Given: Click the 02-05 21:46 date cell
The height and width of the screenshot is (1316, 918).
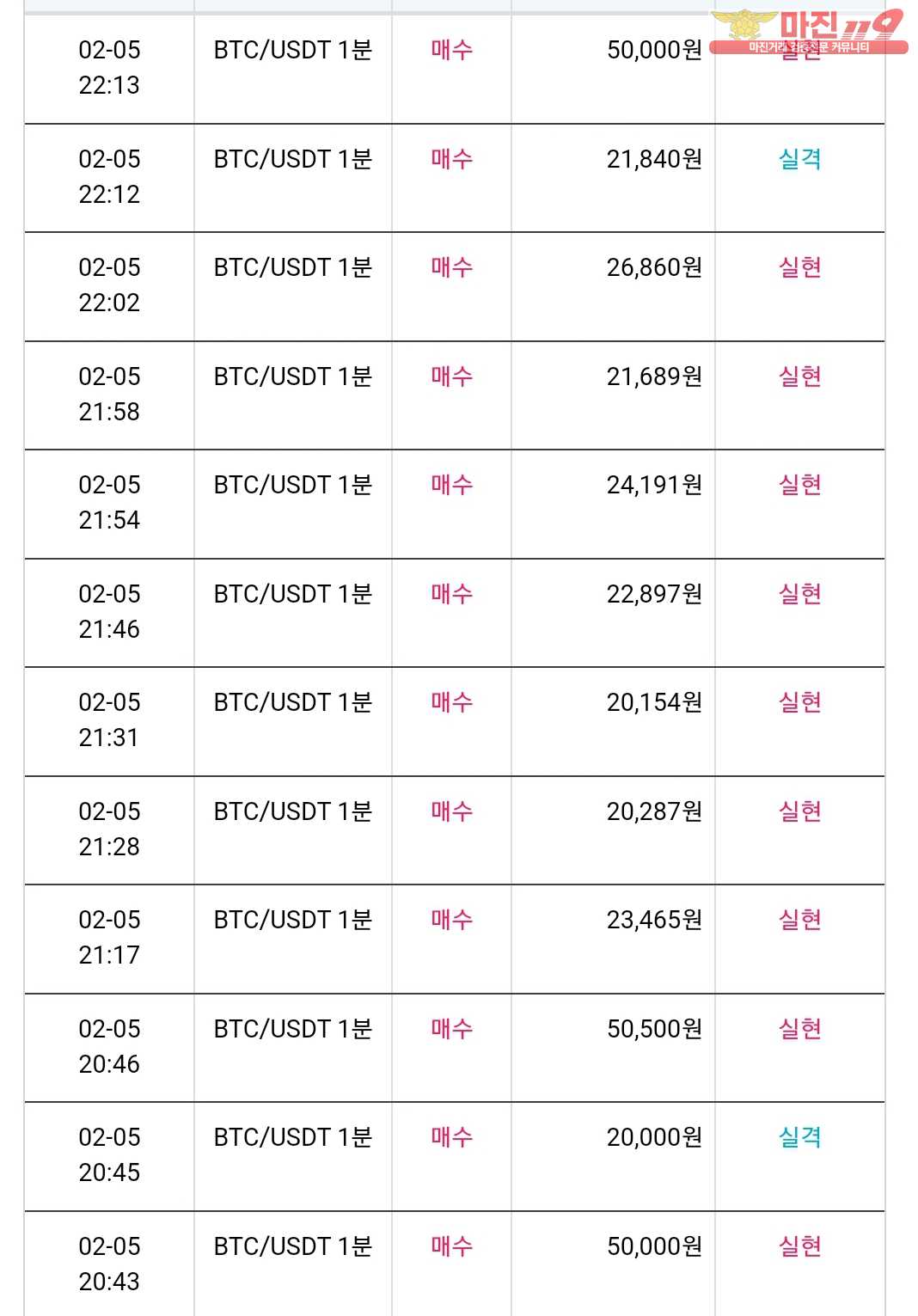Looking at the screenshot, I should [x=109, y=611].
